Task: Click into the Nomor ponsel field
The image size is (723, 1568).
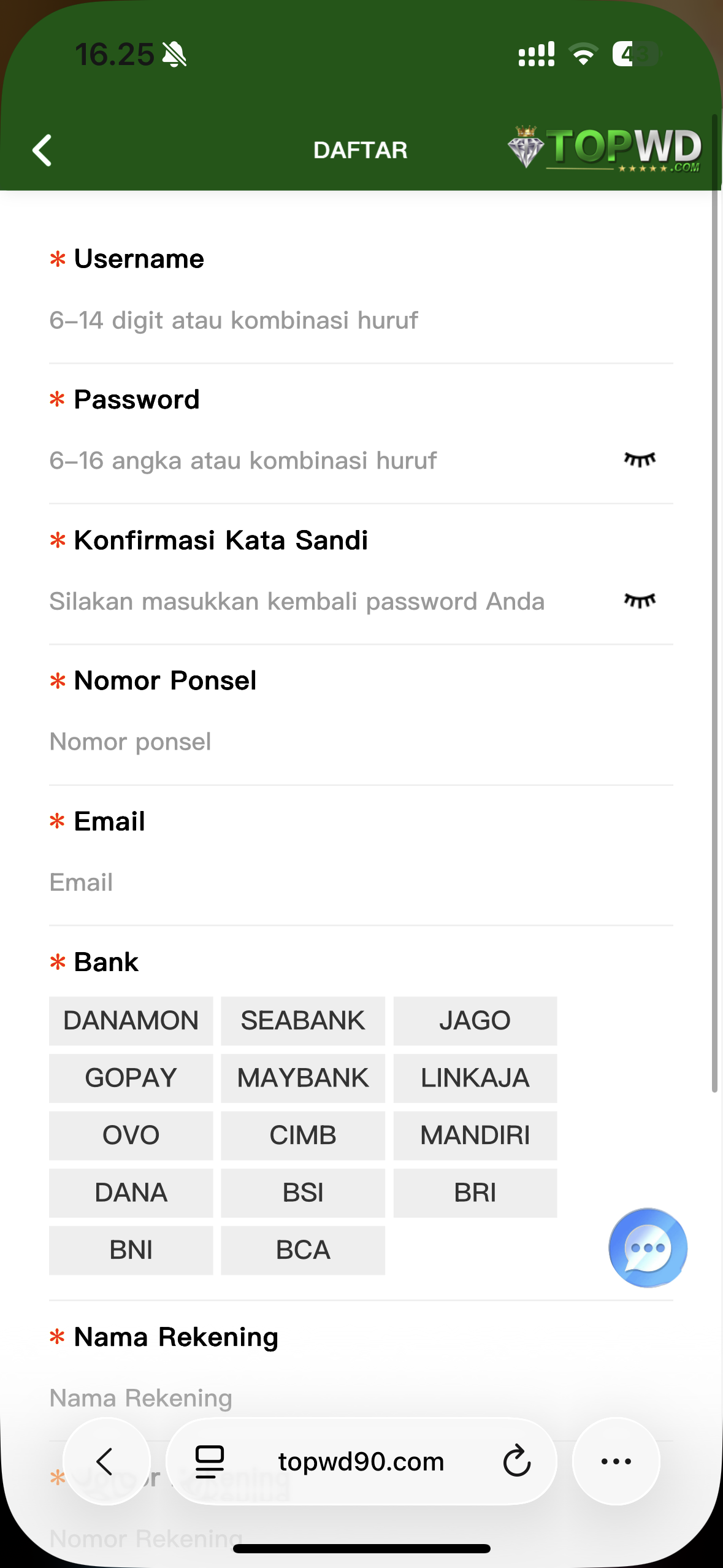Action: coord(361,742)
